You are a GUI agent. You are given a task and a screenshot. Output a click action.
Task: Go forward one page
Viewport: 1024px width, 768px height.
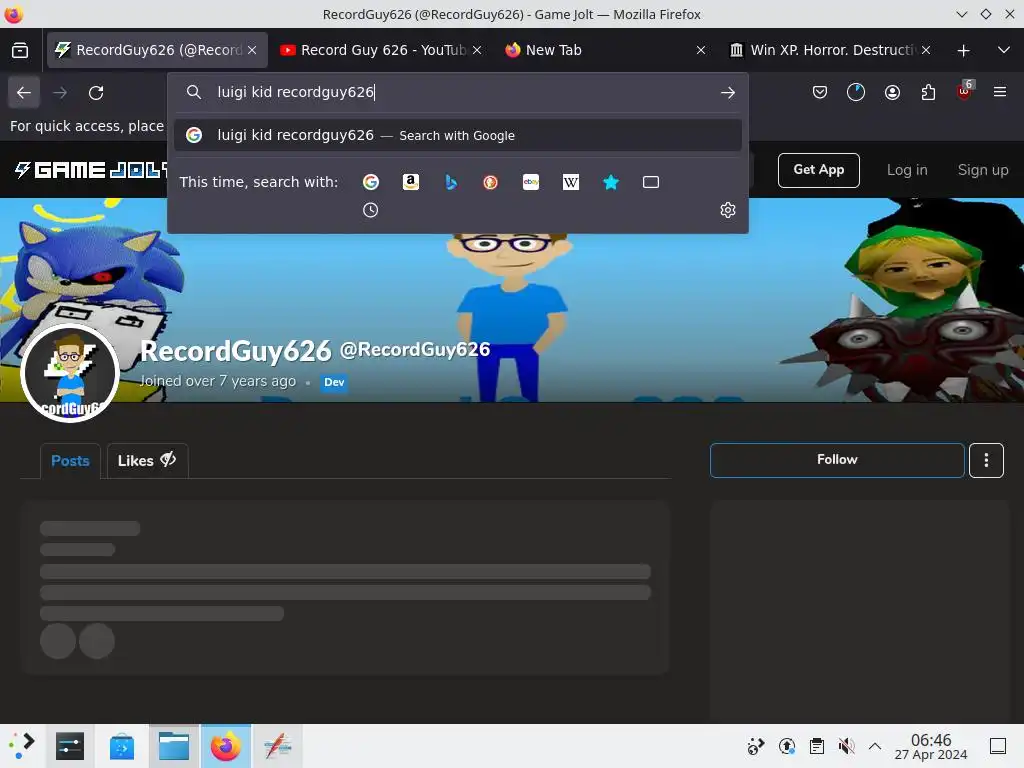point(60,93)
